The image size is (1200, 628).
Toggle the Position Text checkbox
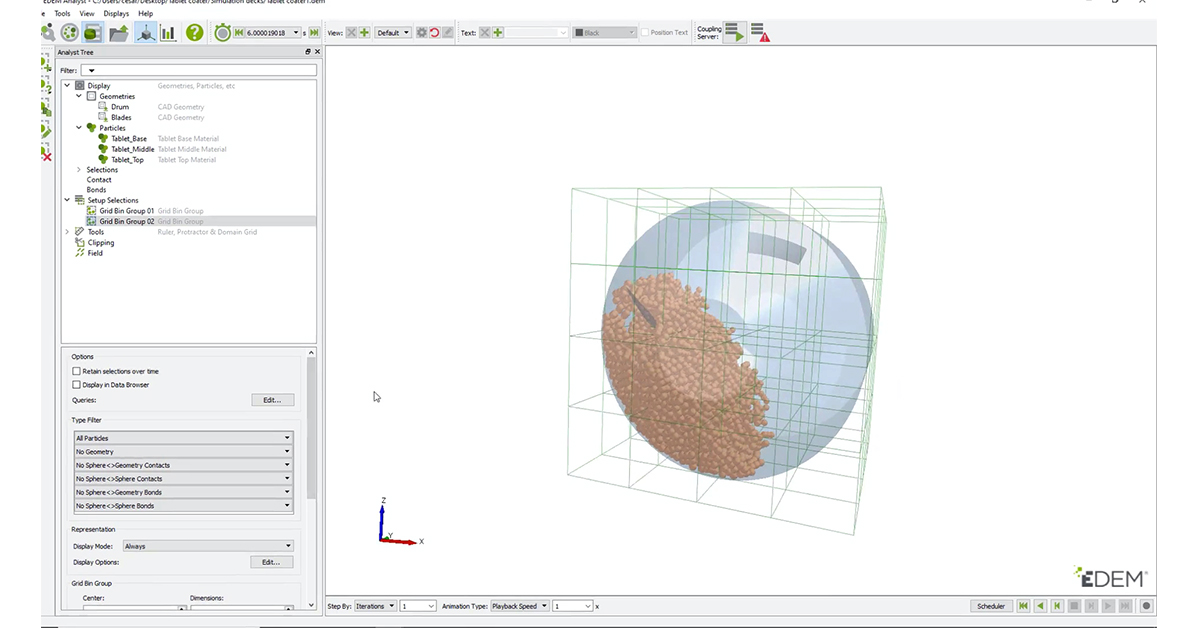[x=644, y=33]
